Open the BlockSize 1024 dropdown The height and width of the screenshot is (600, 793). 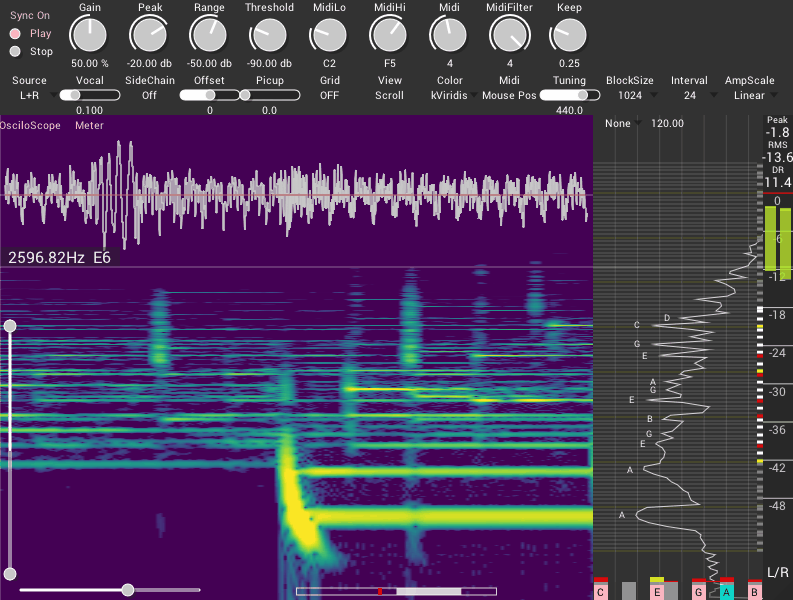click(635, 95)
